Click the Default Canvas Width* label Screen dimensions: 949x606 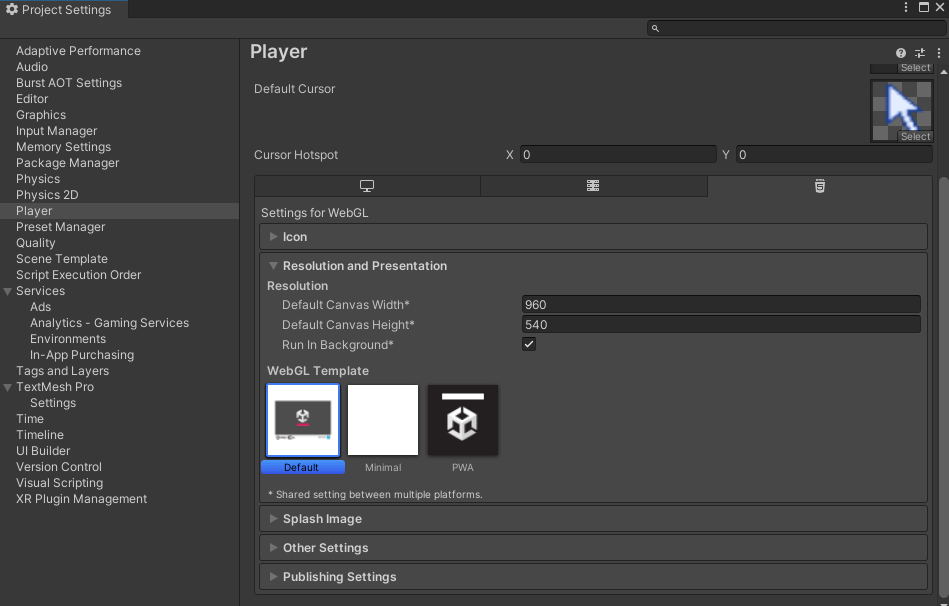346,305
